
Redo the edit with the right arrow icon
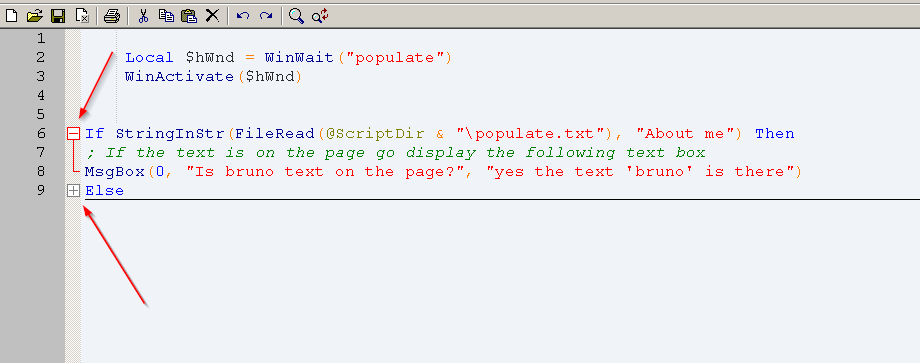click(x=266, y=16)
